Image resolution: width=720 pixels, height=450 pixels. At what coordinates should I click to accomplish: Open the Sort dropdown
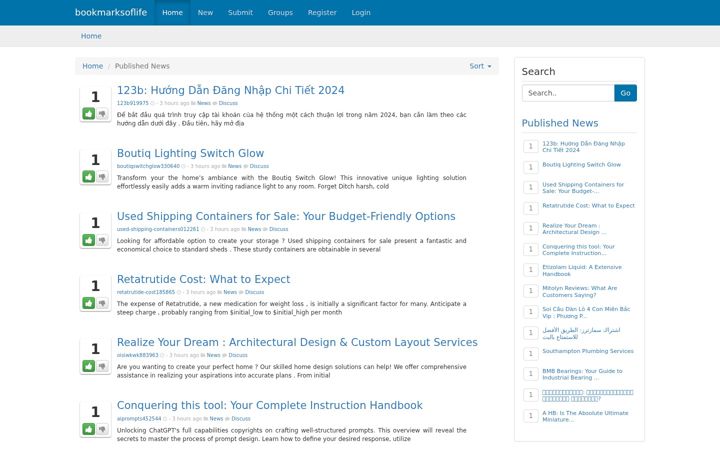pos(480,66)
